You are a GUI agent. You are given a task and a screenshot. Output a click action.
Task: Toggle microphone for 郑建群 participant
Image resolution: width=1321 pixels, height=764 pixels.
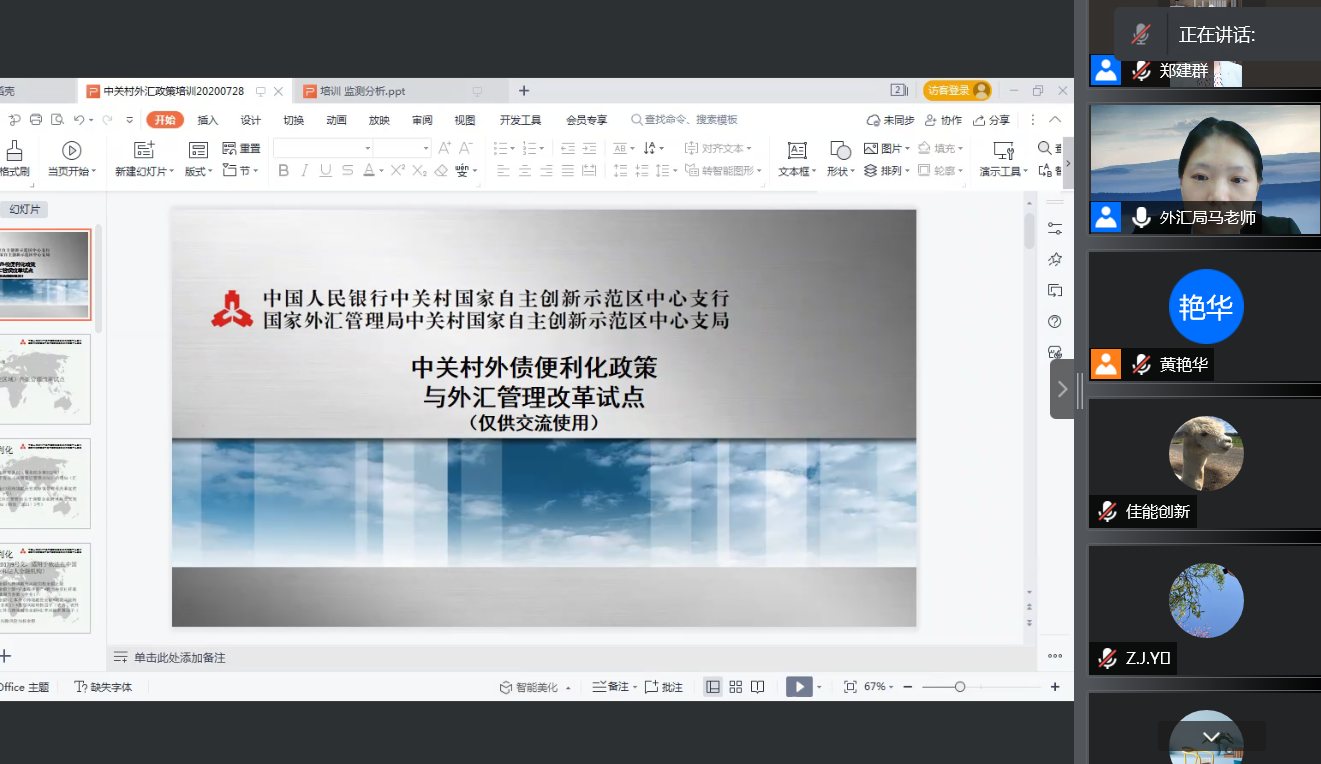click(x=1140, y=71)
